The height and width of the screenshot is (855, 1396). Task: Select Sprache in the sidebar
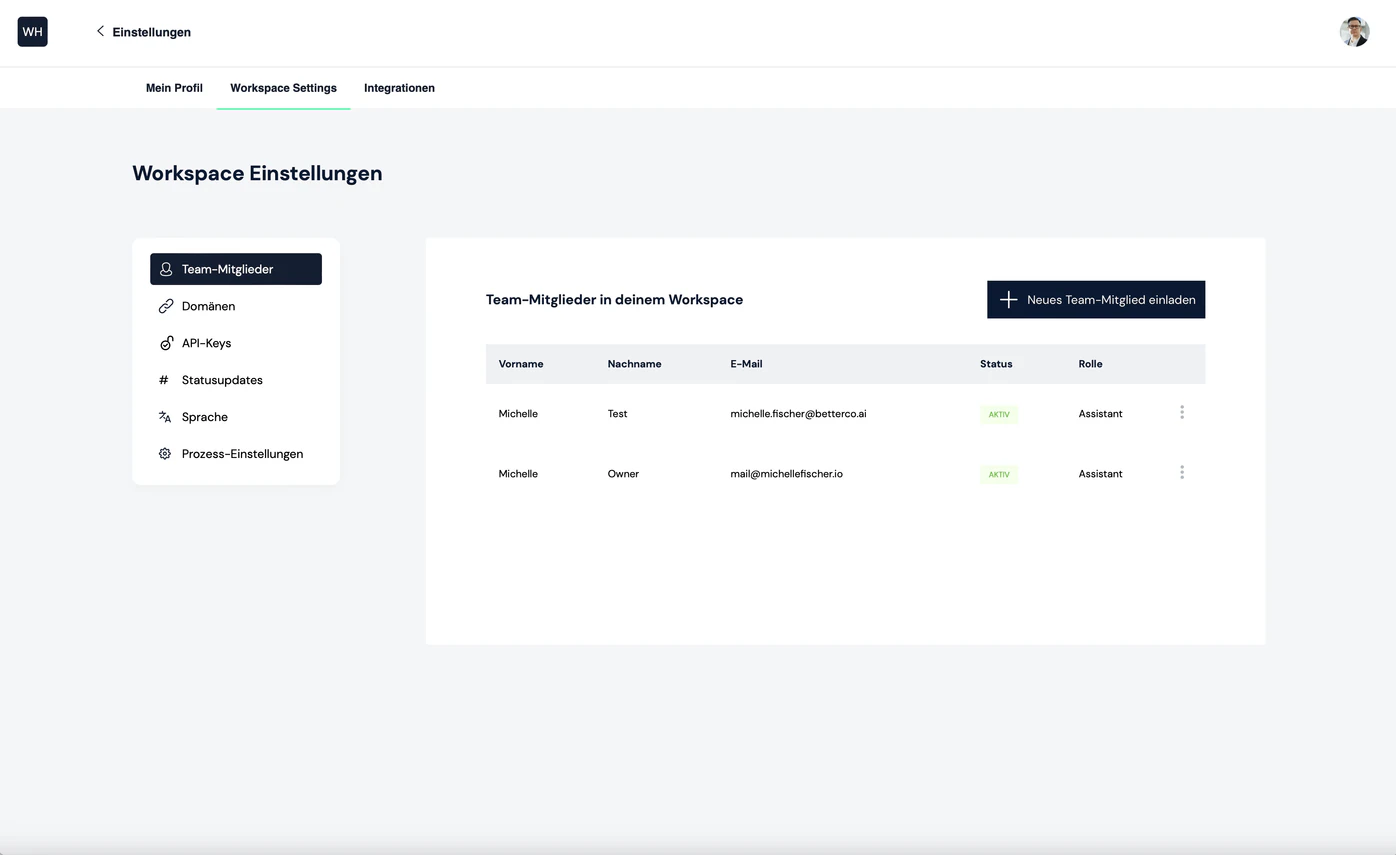pos(236,417)
